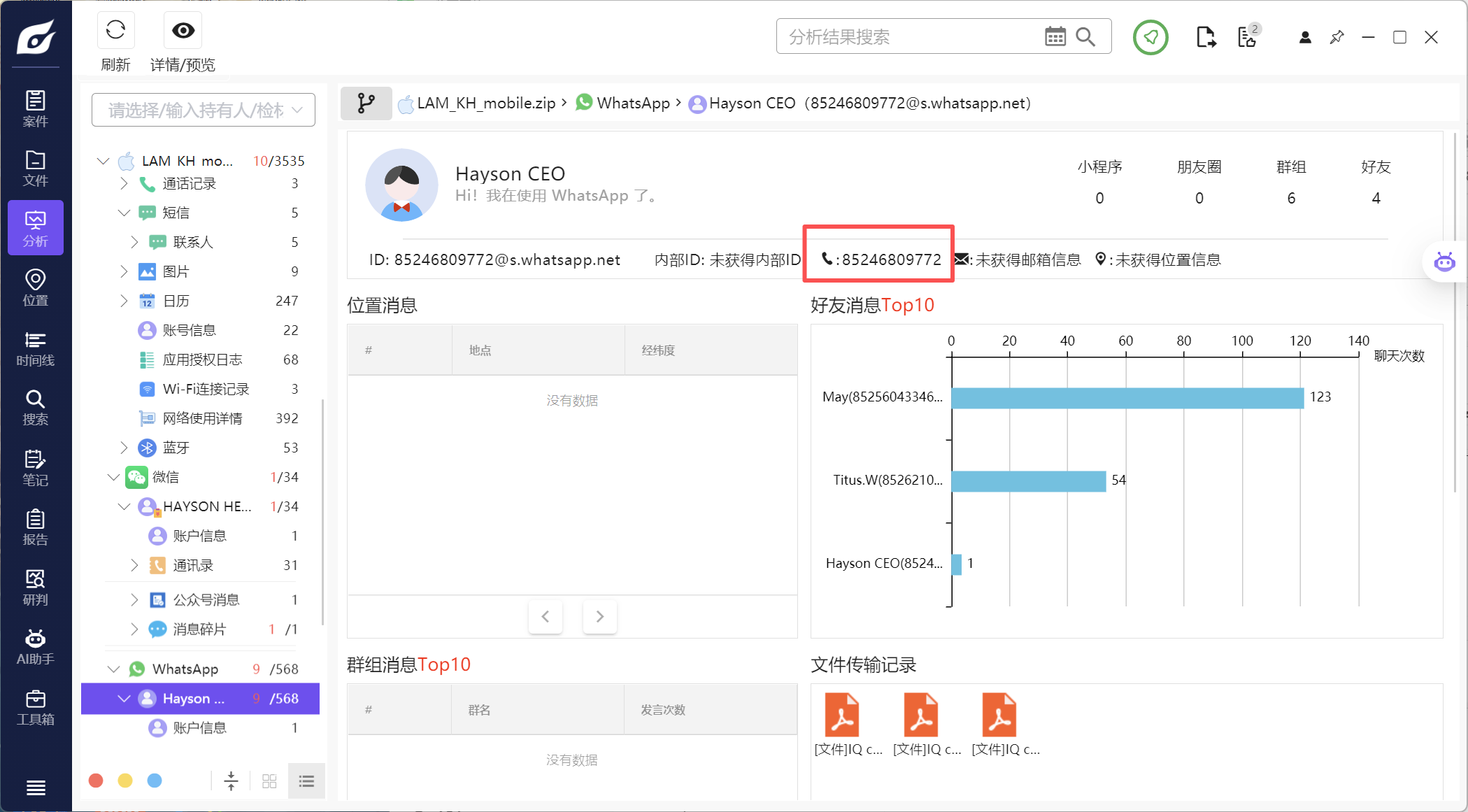Switch to grid view mode toggle
Viewport: 1468px width, 812px height.
coord(269,781)
